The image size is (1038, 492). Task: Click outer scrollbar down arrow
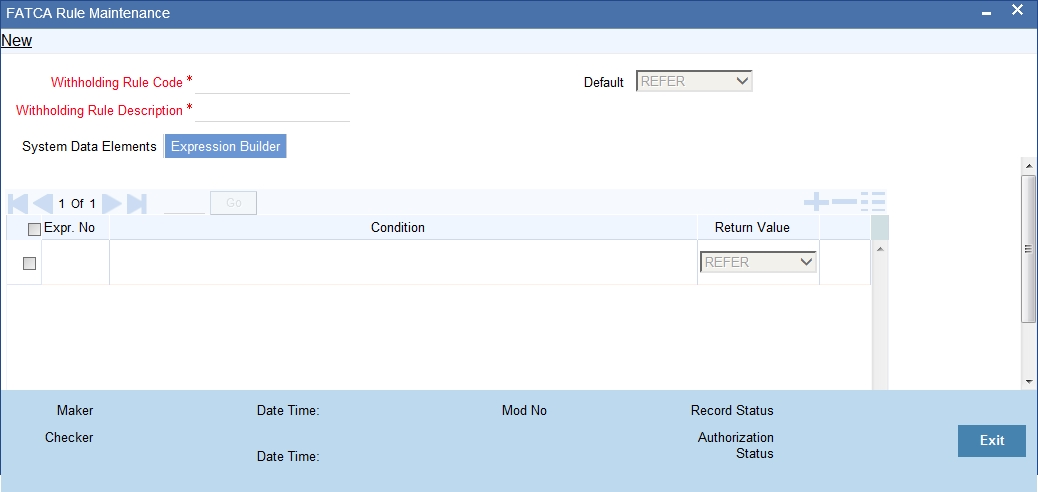coord(1028,381)
